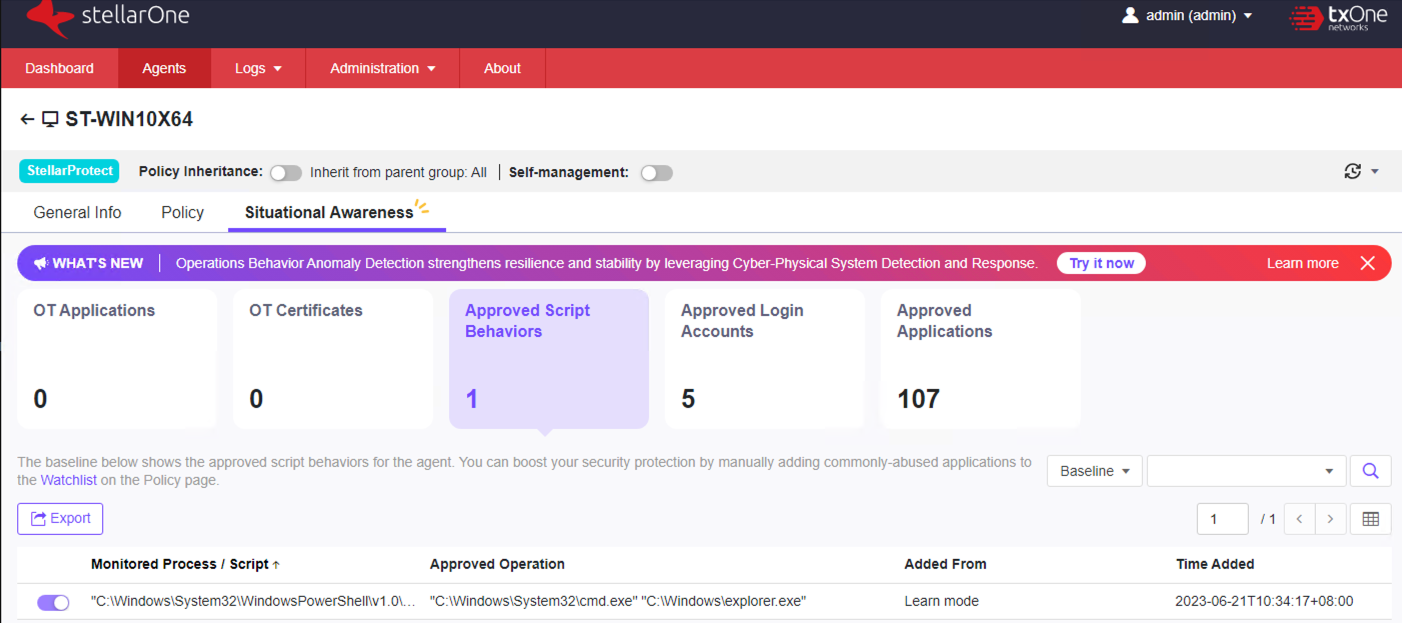Viewport: 1402px width, 623px height.
Task: Close the What's New banner
Action: (x=1367, y=263)
